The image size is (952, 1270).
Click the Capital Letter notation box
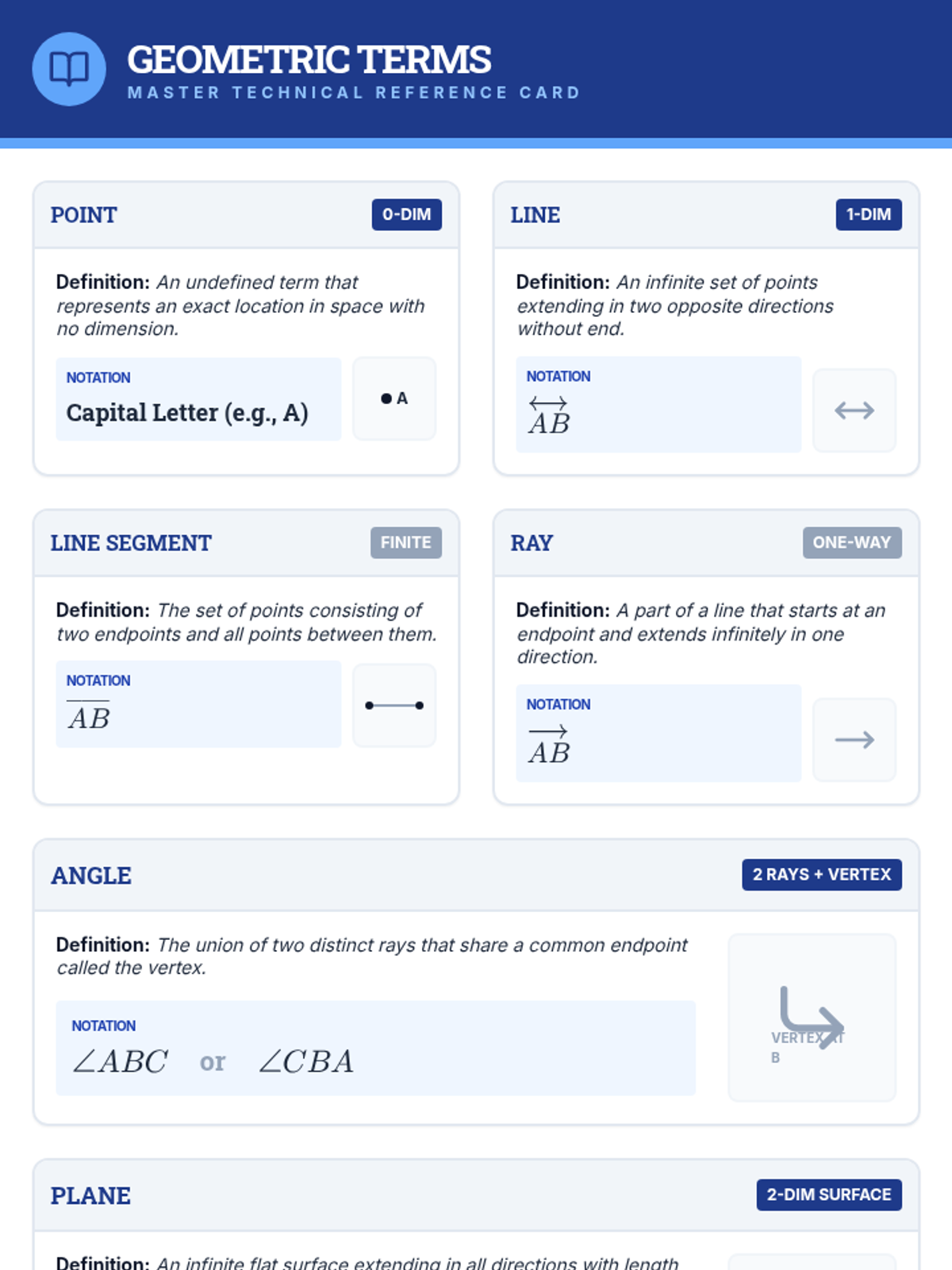click(x=198, y=399)
